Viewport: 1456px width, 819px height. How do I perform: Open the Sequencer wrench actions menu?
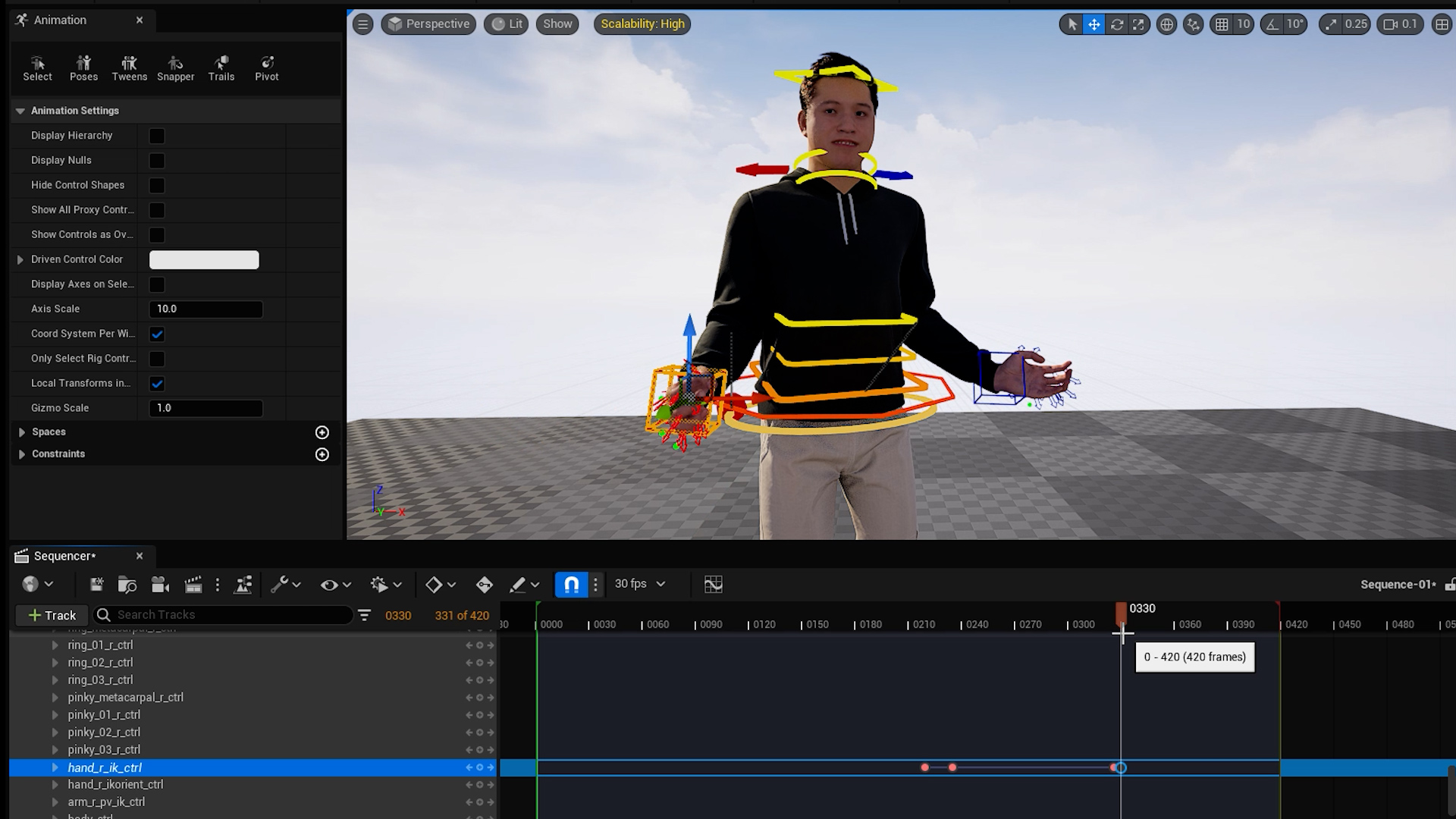coord(286,585)
